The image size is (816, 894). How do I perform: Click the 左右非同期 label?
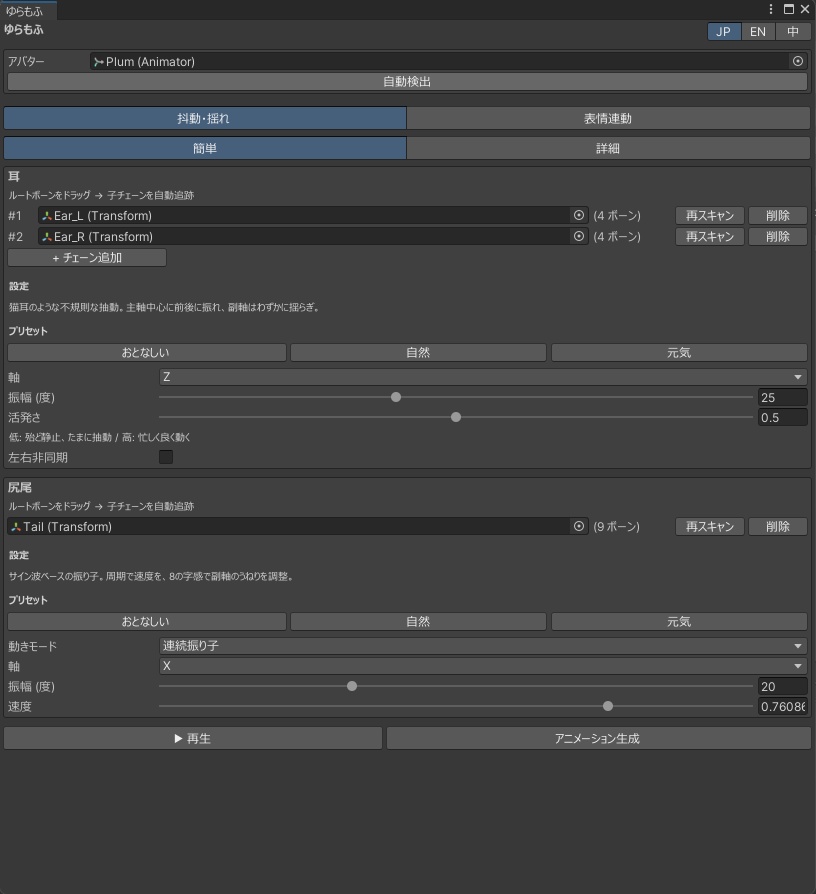tap(38, 457)
